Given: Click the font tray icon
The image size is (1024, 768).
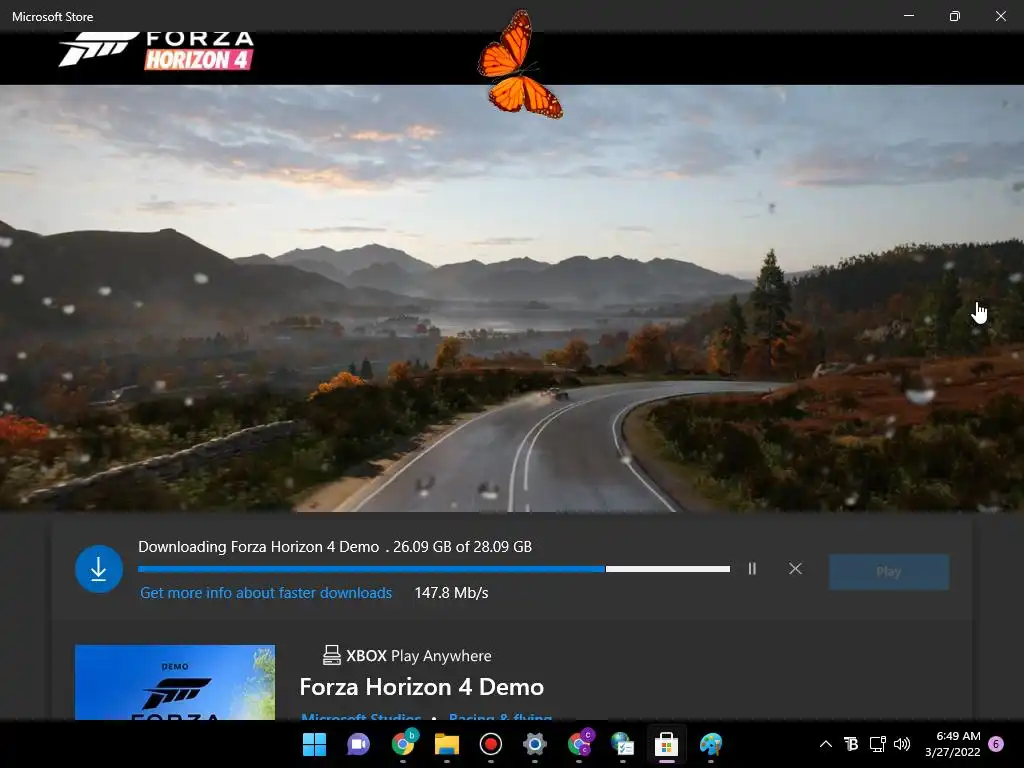Looking at the screenshot, I should (x=851, y=744).
